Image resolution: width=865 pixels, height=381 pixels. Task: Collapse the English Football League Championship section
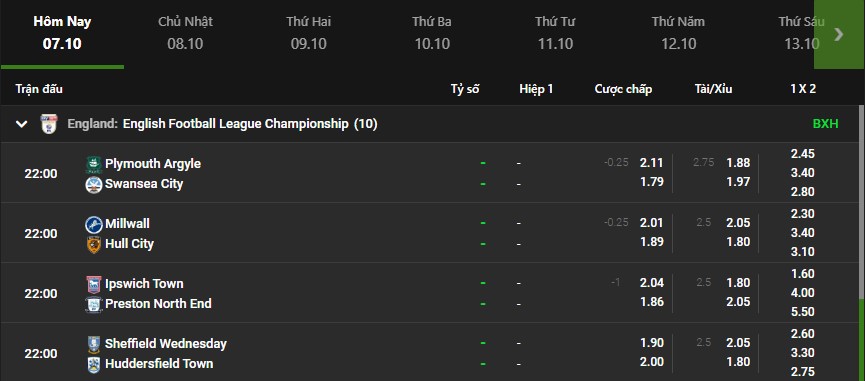[22, 124]
